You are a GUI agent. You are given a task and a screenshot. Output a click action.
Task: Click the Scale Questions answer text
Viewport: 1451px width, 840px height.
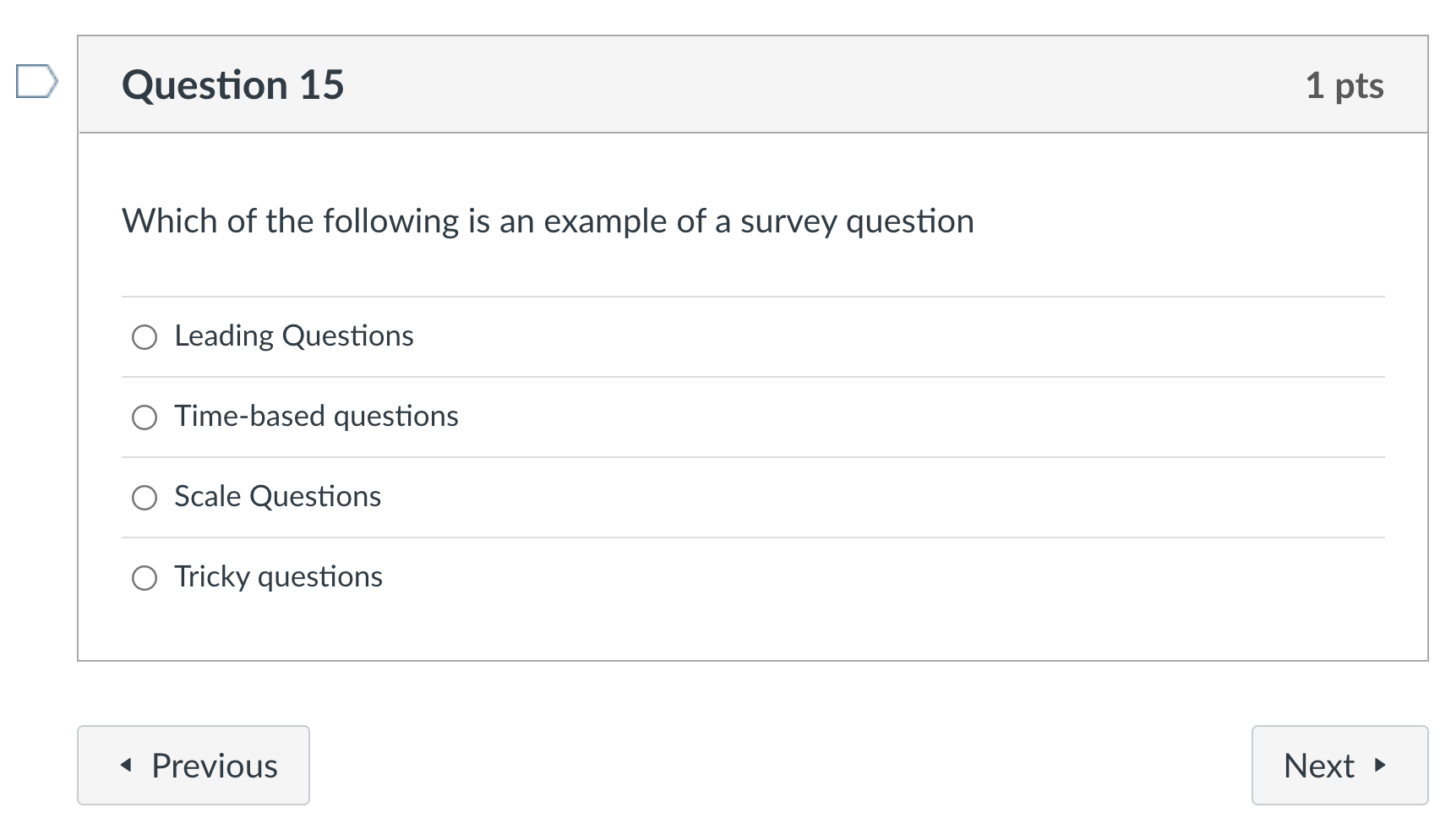click(277, 496)
